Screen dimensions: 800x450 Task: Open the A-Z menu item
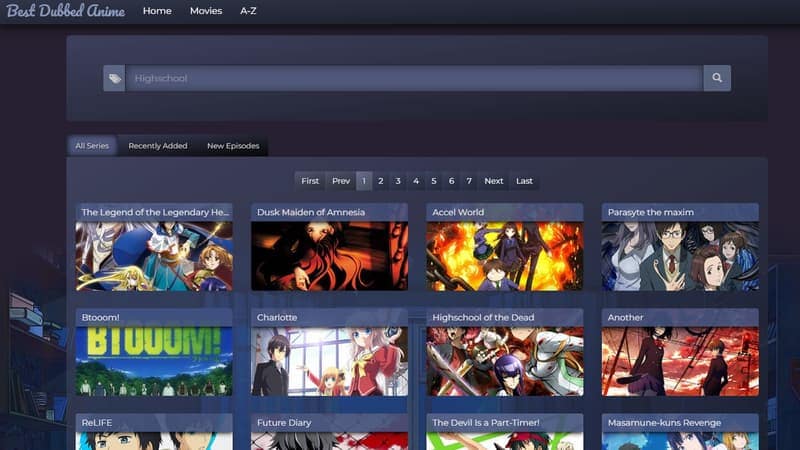[x=248, y=11]
